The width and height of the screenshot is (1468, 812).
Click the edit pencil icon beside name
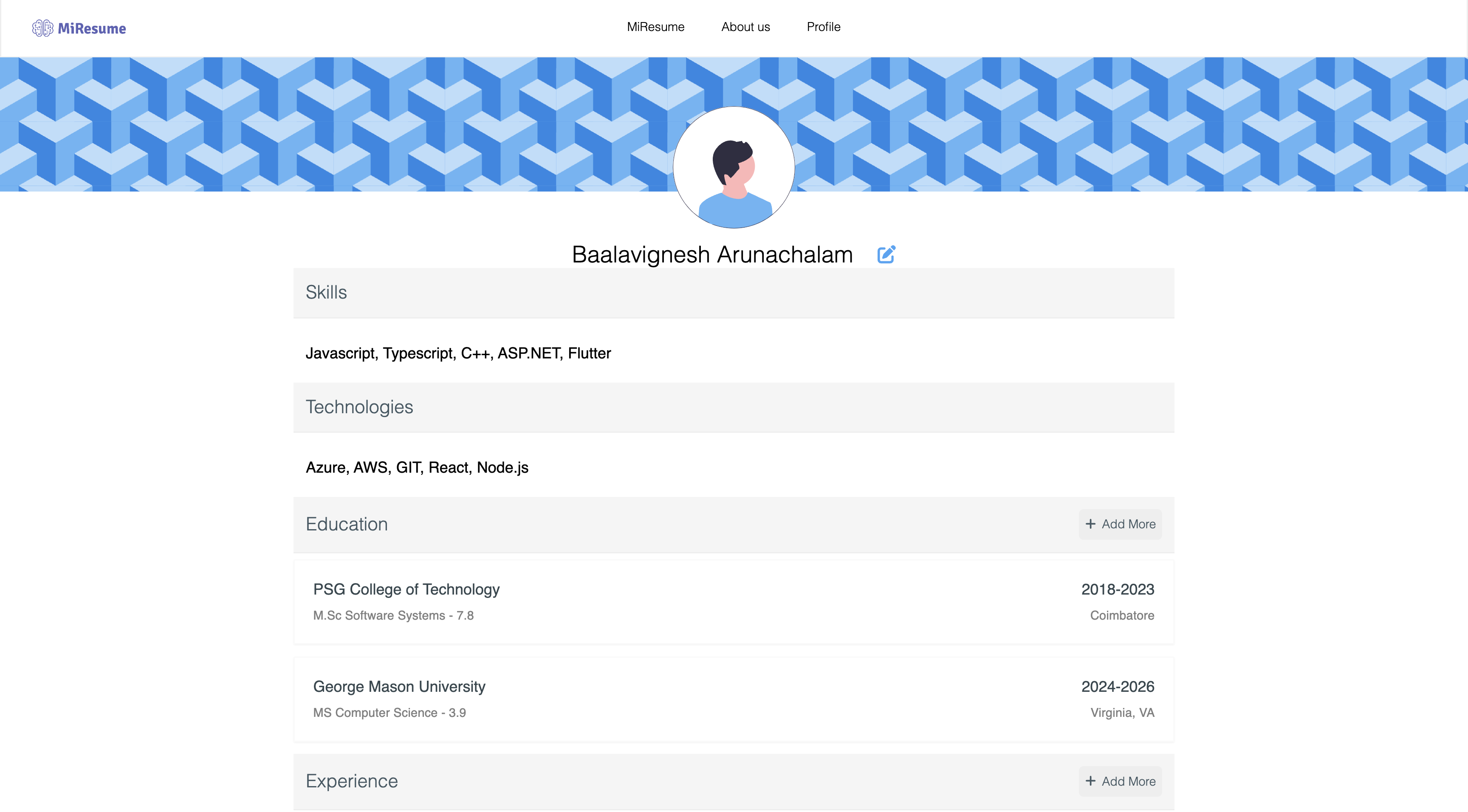(x=886, y=254)
